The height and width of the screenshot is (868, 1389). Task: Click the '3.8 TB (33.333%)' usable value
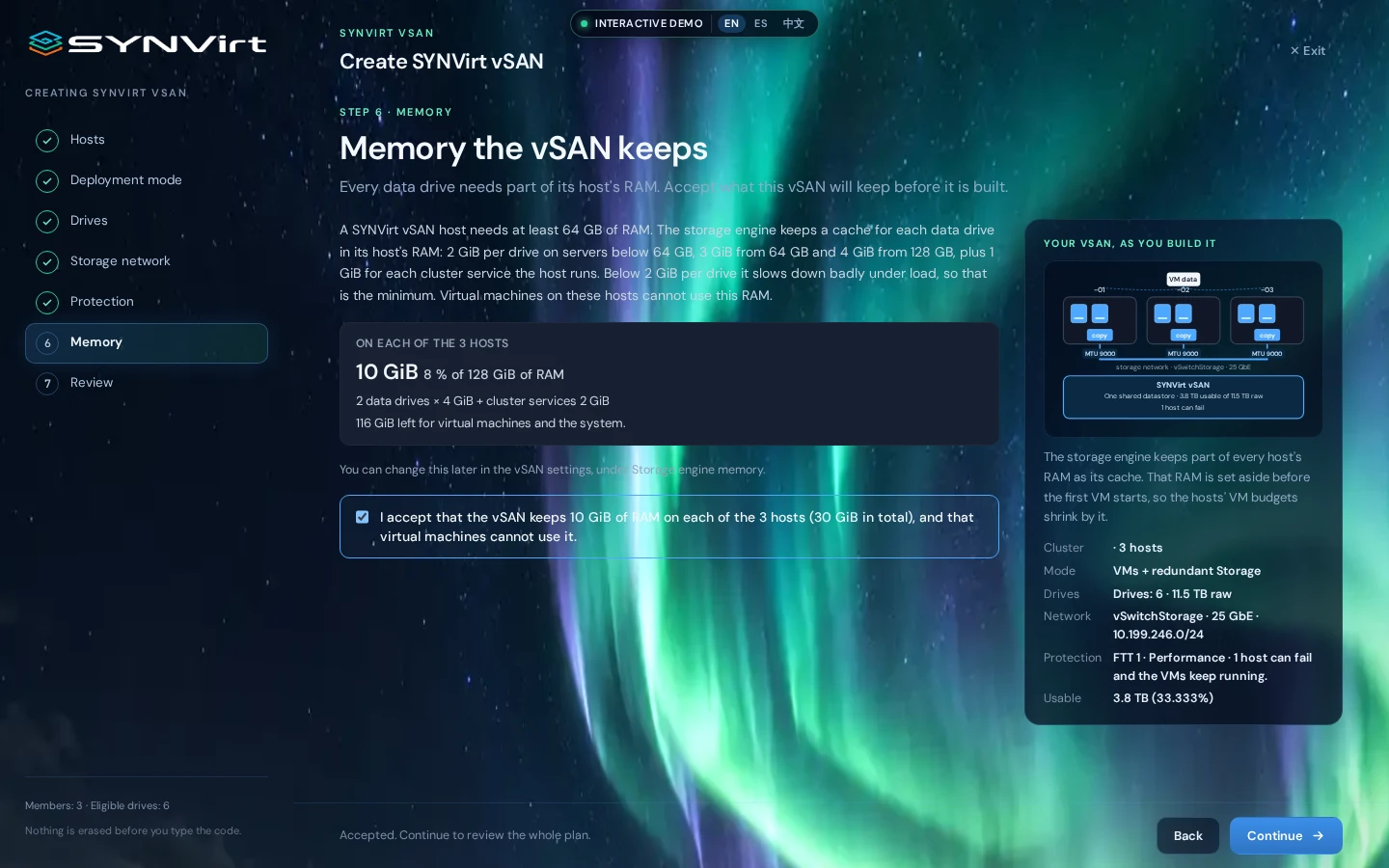pyautogui.click(x=1163, y=698)
